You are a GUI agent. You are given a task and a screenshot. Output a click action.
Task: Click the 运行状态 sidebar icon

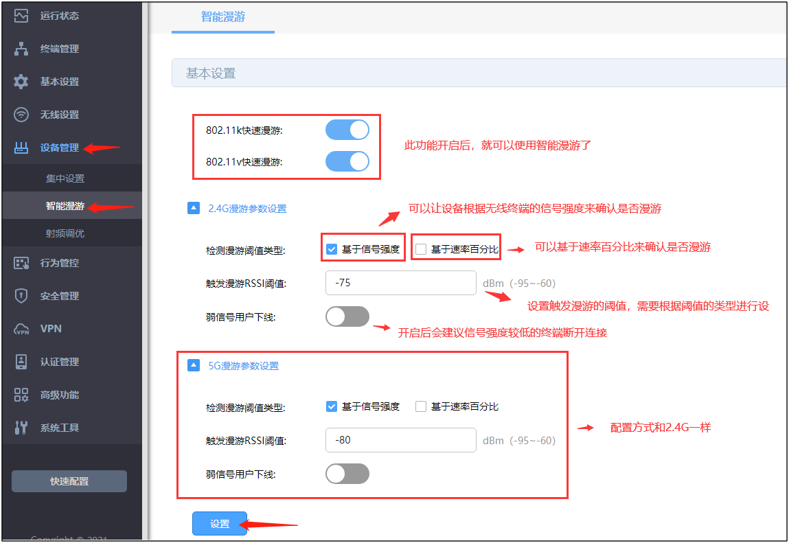click(21, 16)
